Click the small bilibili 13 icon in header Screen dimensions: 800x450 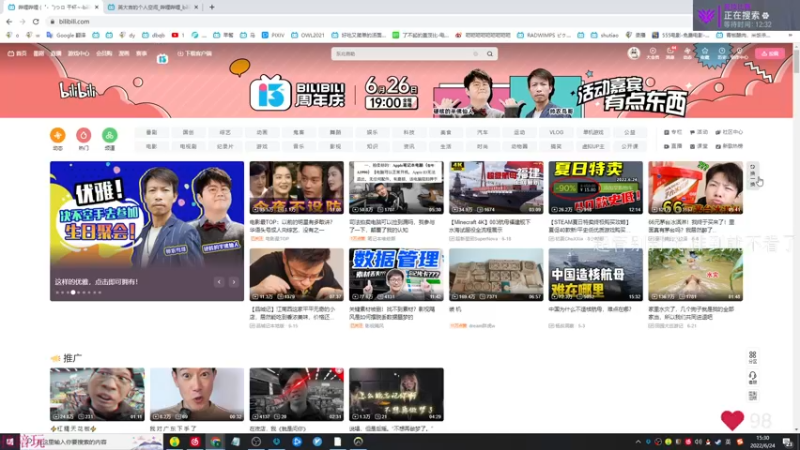(x=162, y=59)
